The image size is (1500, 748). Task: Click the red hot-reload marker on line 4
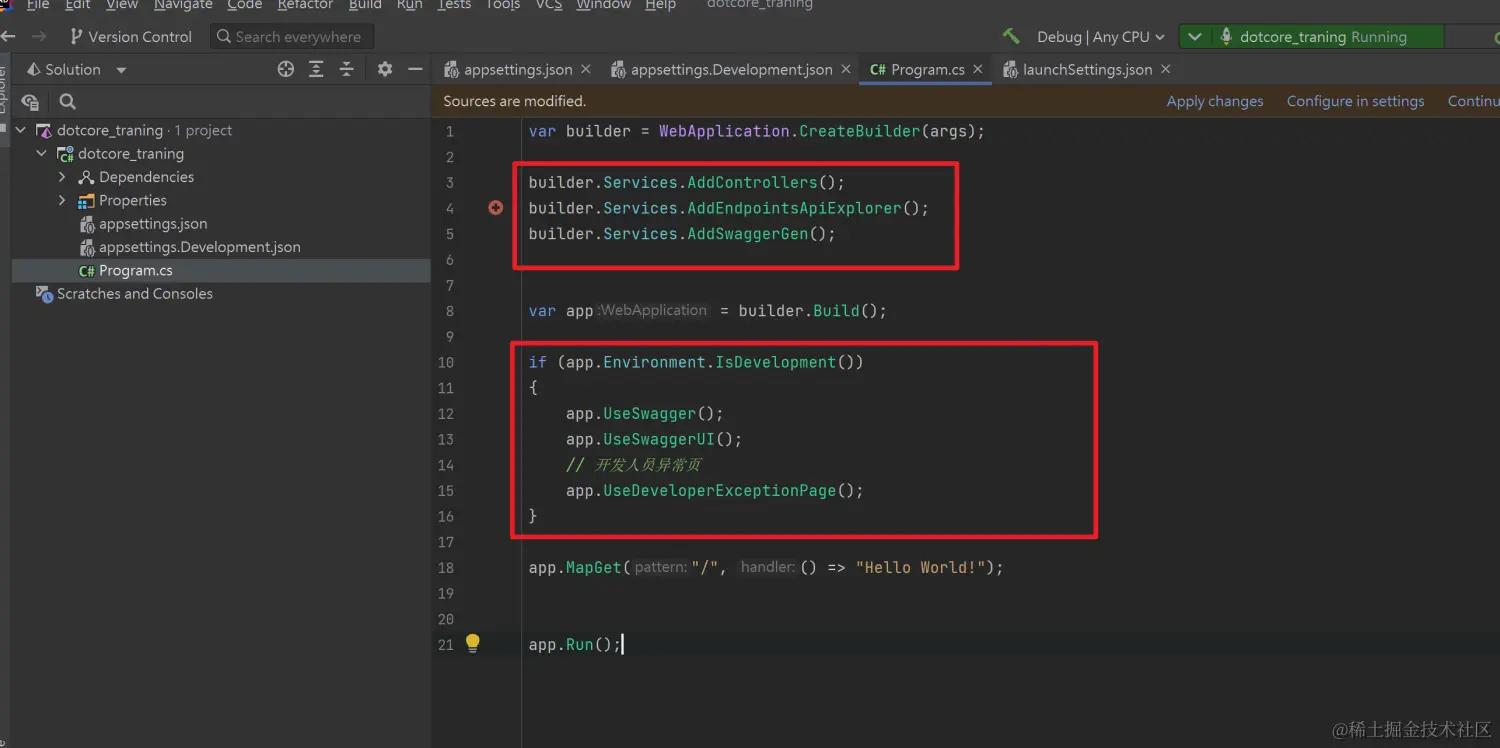[495, 208]
